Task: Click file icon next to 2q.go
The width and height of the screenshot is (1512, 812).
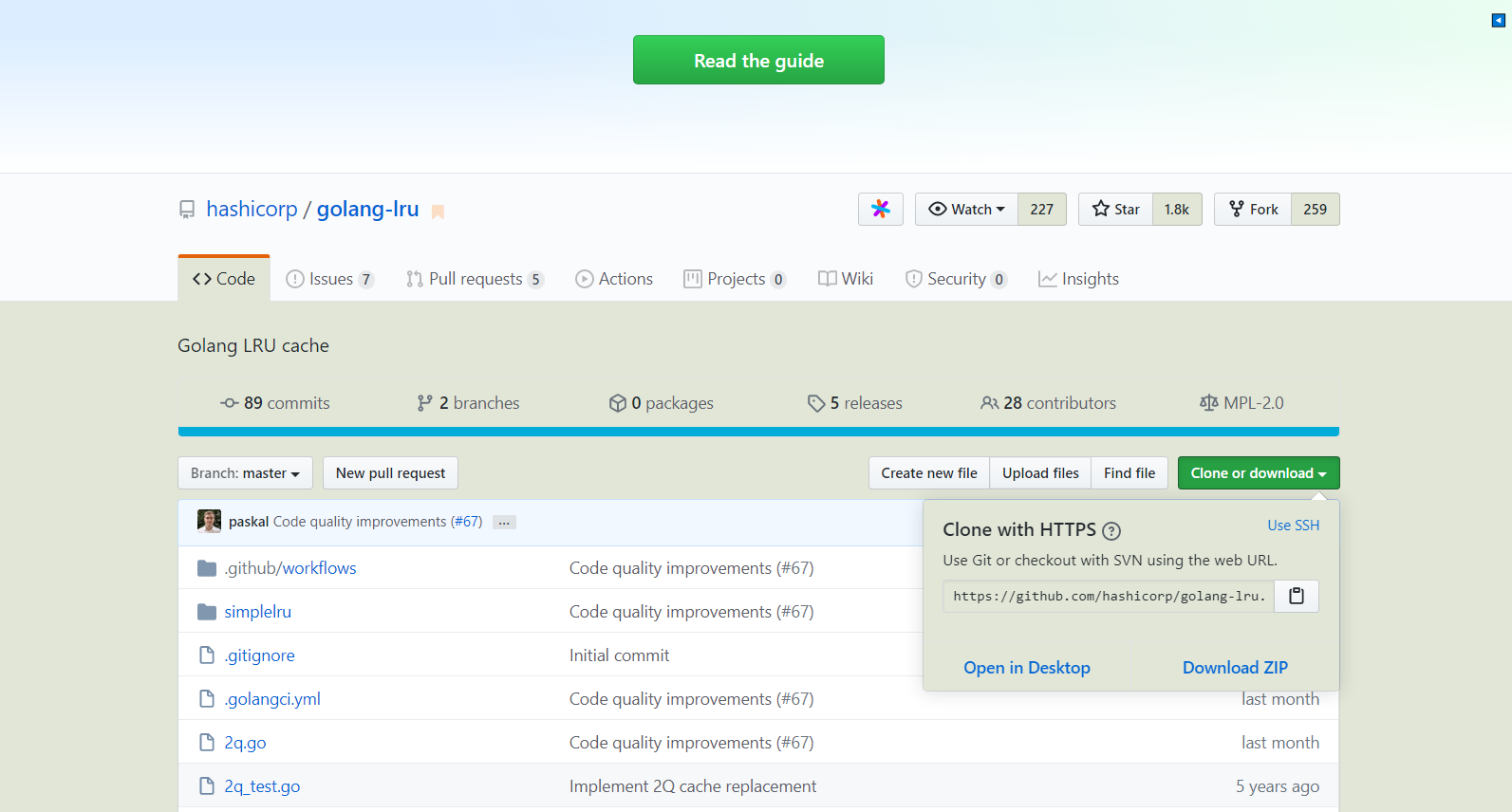Action: pyautogui.click(x=207, y=743)
